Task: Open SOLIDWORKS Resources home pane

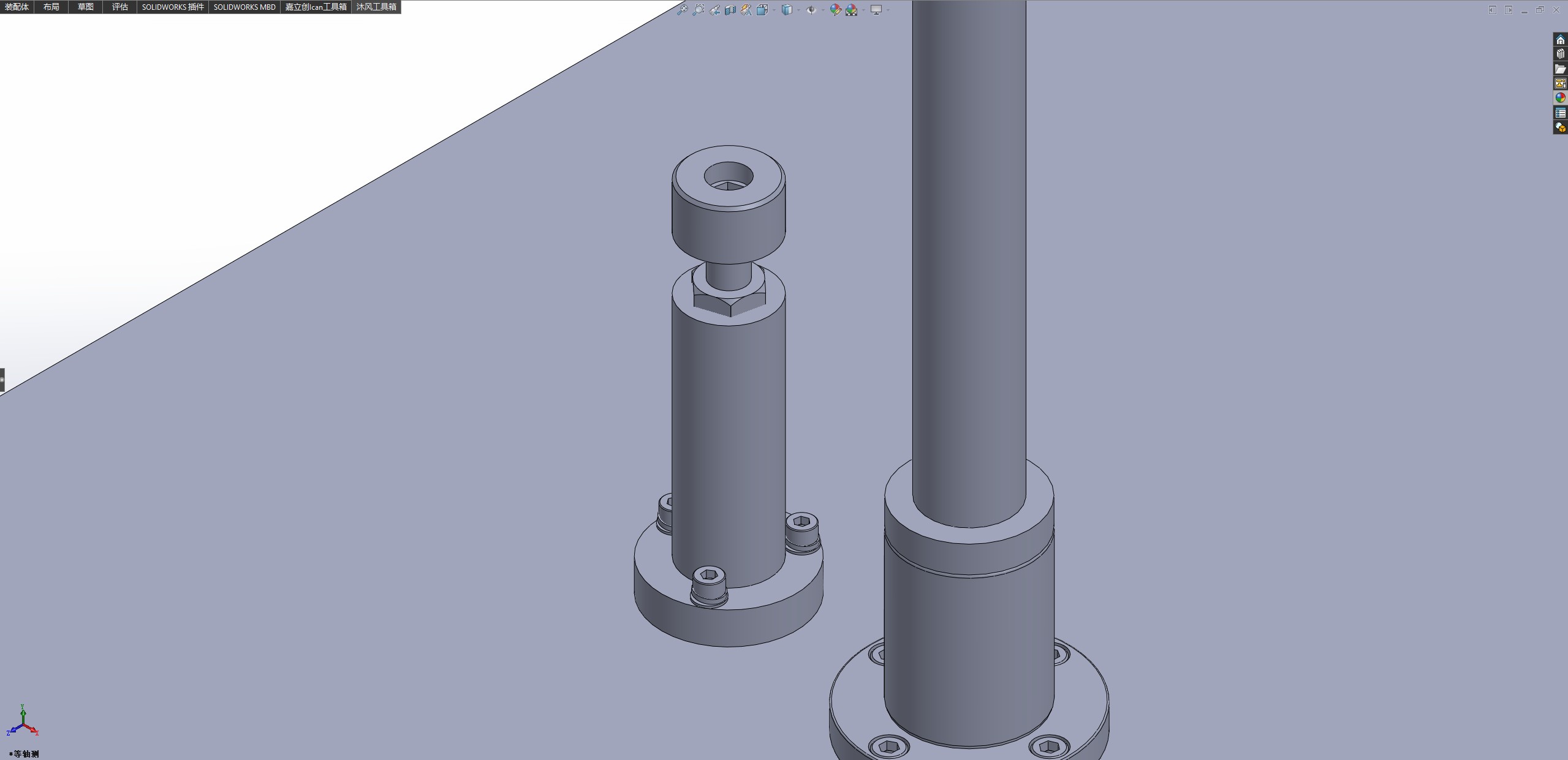Action: coord(1560,40)
